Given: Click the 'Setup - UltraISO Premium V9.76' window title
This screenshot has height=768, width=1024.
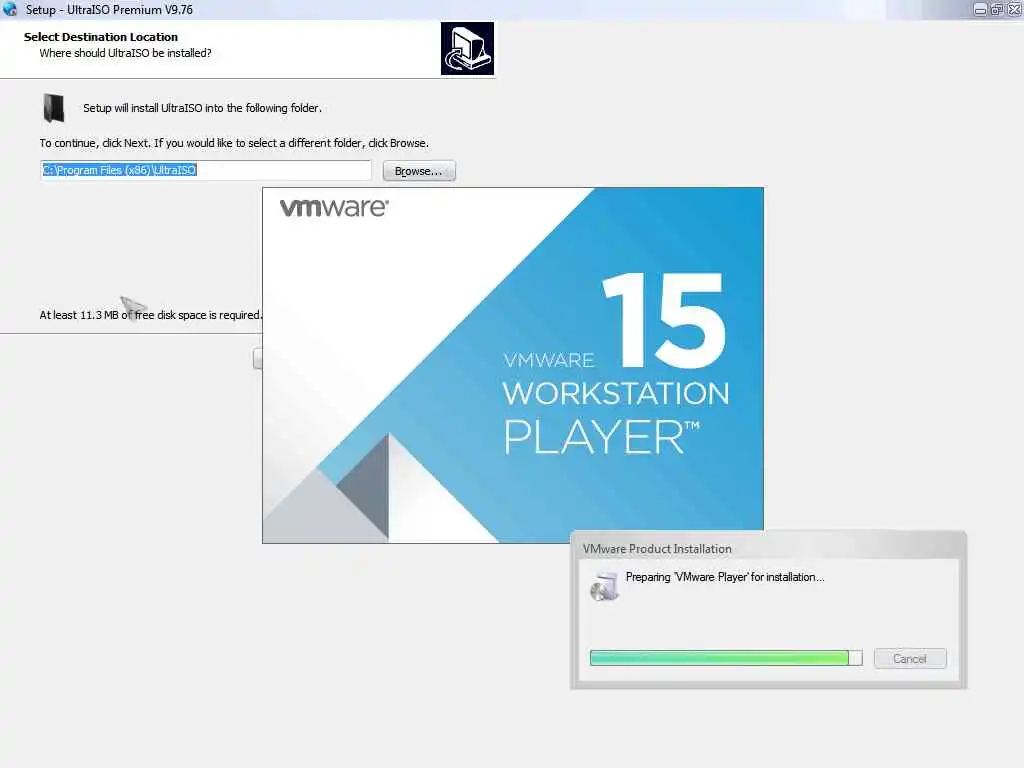Looking at the screenshot, I should pos(109,10).
